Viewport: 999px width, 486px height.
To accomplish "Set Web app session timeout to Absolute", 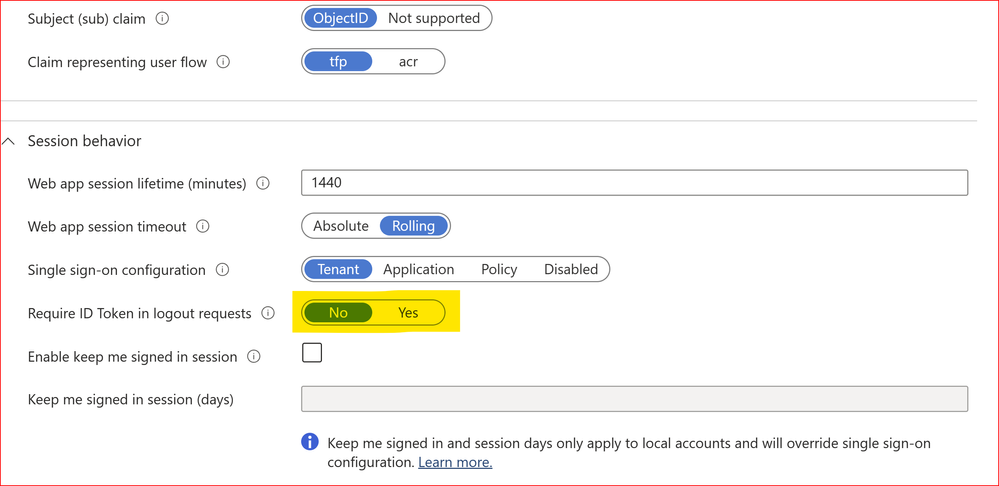I will pyautogui.click(x=341, y=226).
